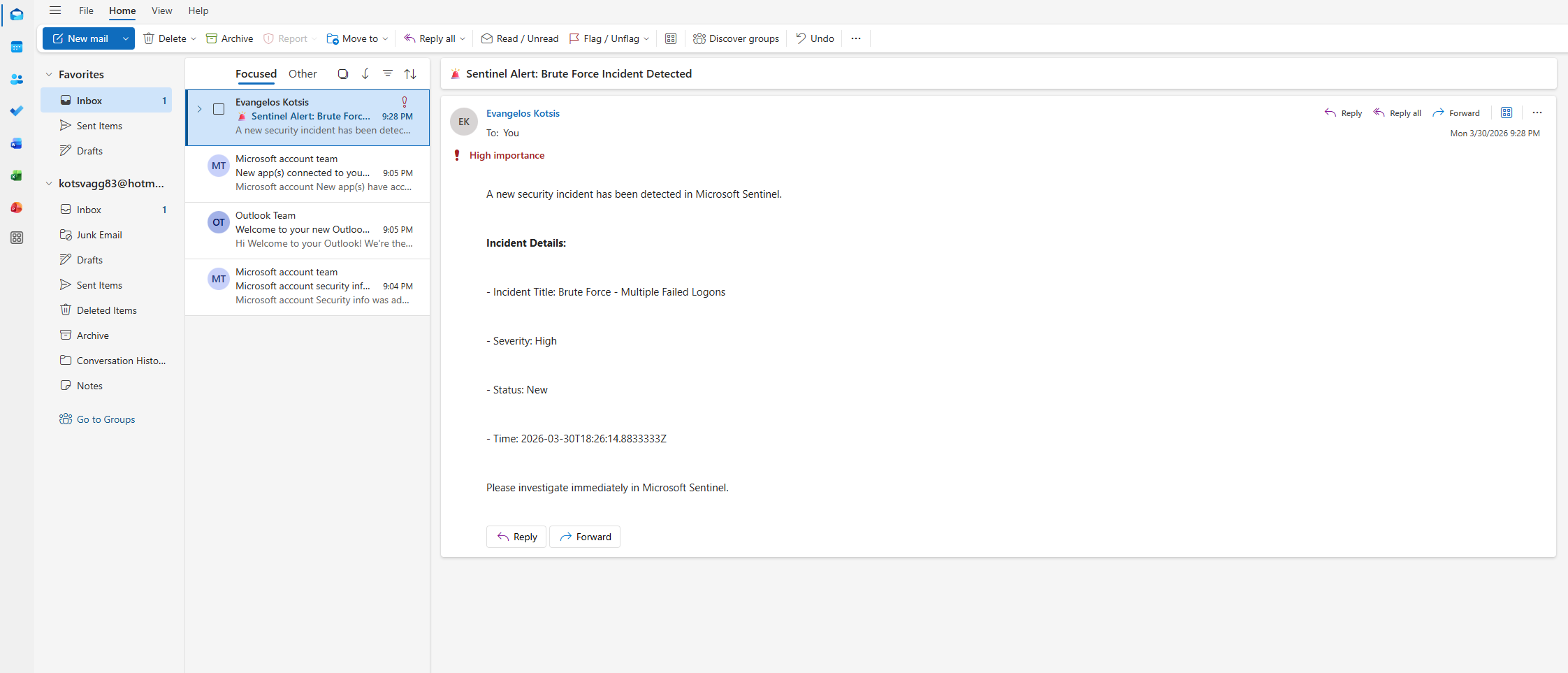
Task: Open the People contacts app
Action: (x=17, y=79)
